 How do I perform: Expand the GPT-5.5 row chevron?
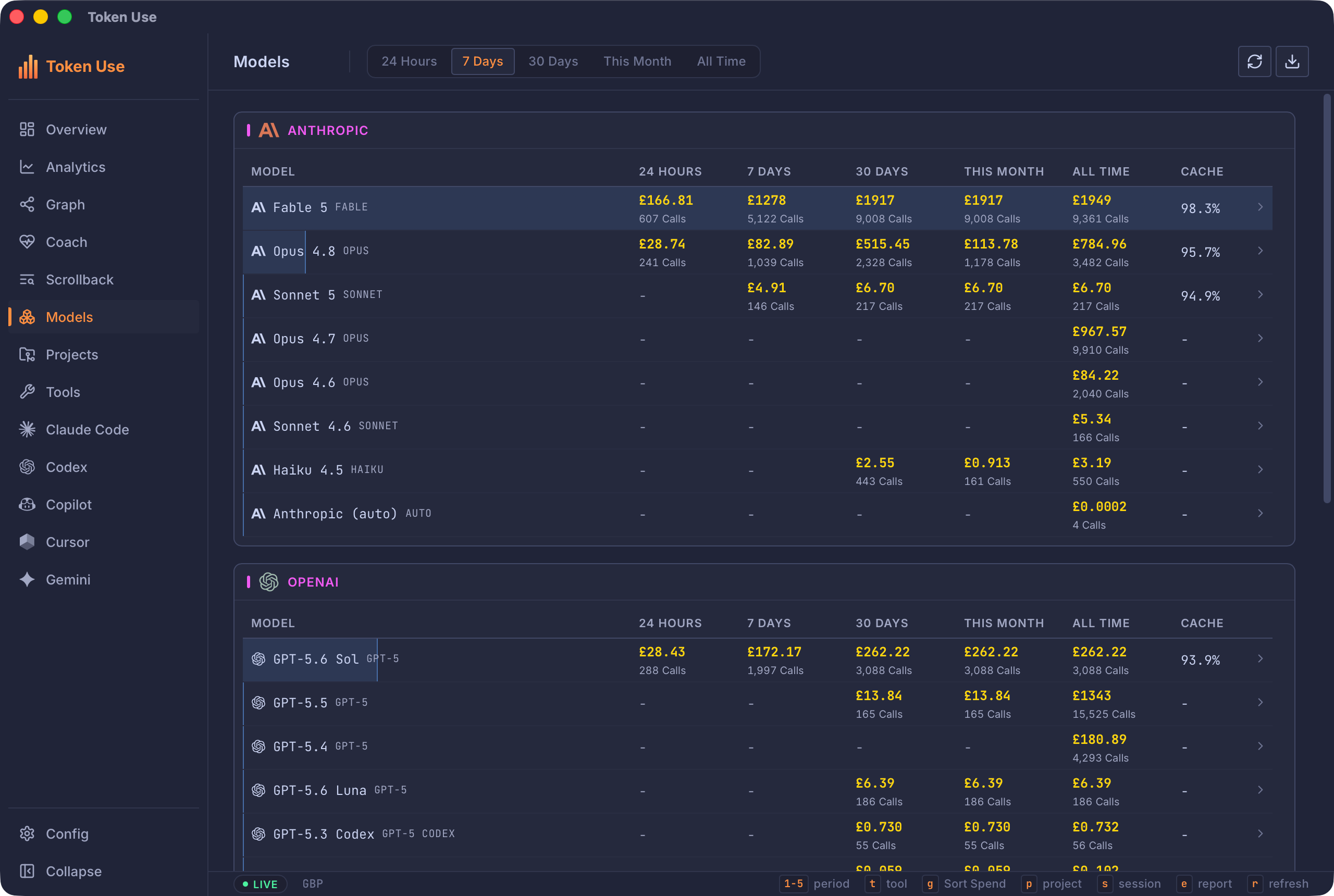pyautogui.click(x=1261, y=702)
